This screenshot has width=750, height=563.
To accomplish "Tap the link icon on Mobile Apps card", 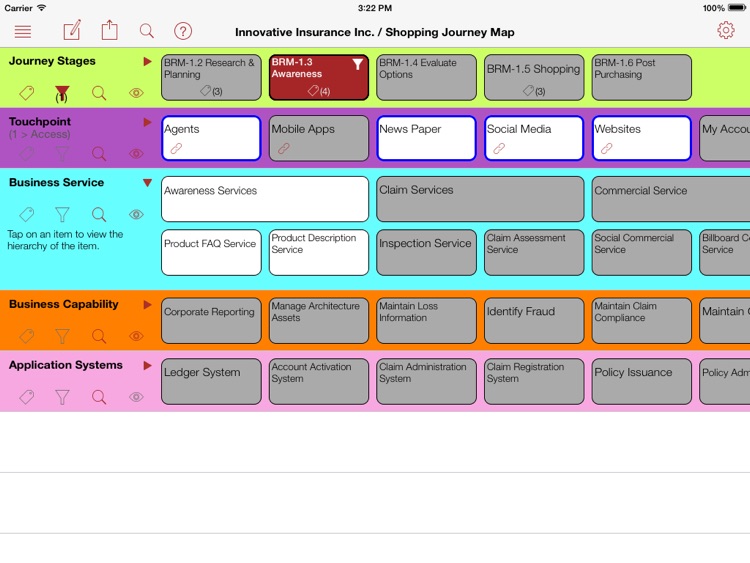I will pyautogui.click(x=284, y=148).
